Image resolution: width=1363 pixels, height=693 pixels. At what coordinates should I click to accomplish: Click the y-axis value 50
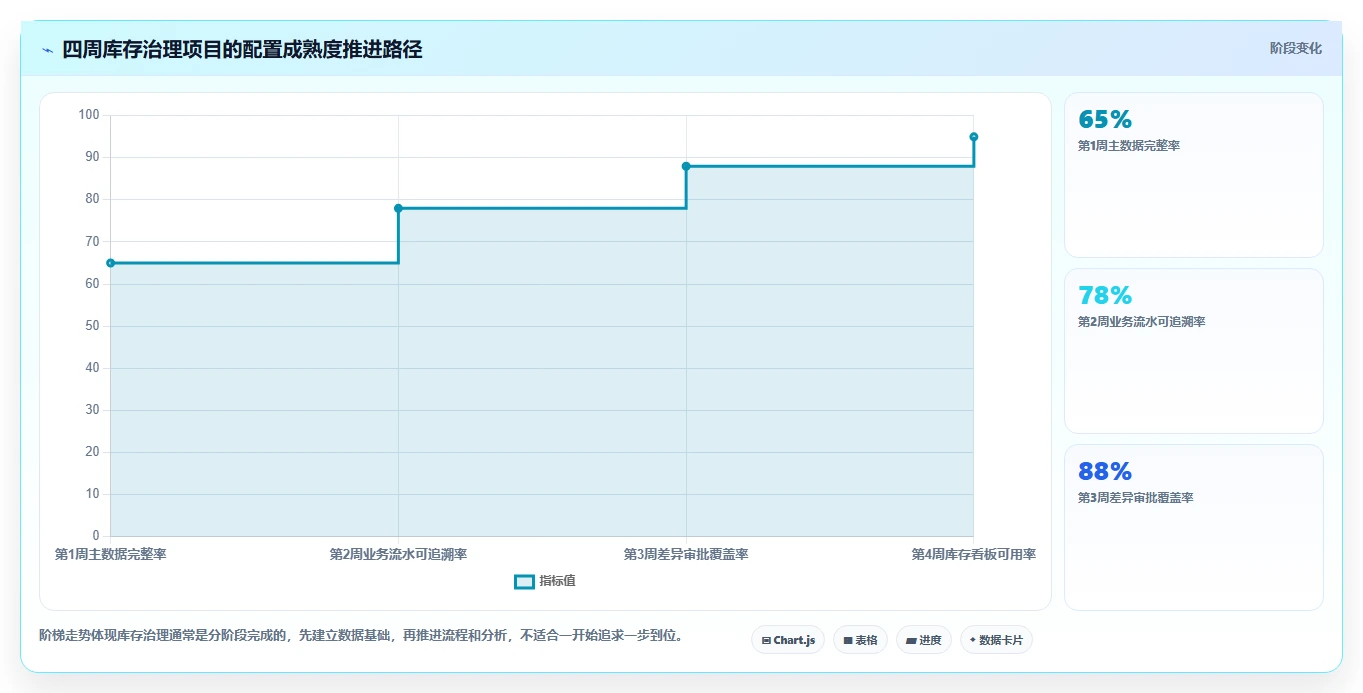tap(92, 326)
